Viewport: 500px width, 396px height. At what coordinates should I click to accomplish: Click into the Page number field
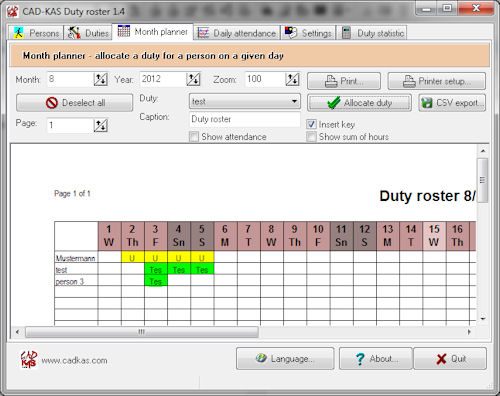tap(70, 125)
